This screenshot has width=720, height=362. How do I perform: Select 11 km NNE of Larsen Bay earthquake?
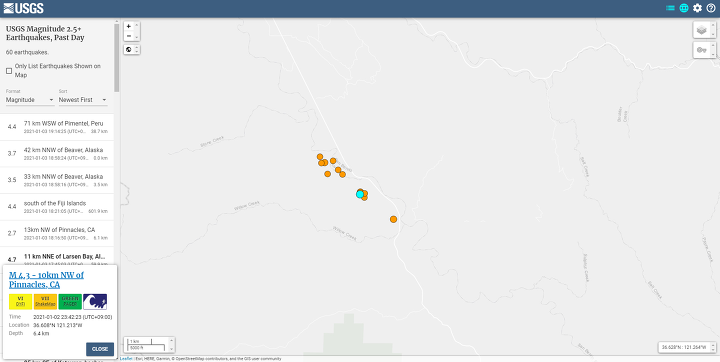point(57,256)
